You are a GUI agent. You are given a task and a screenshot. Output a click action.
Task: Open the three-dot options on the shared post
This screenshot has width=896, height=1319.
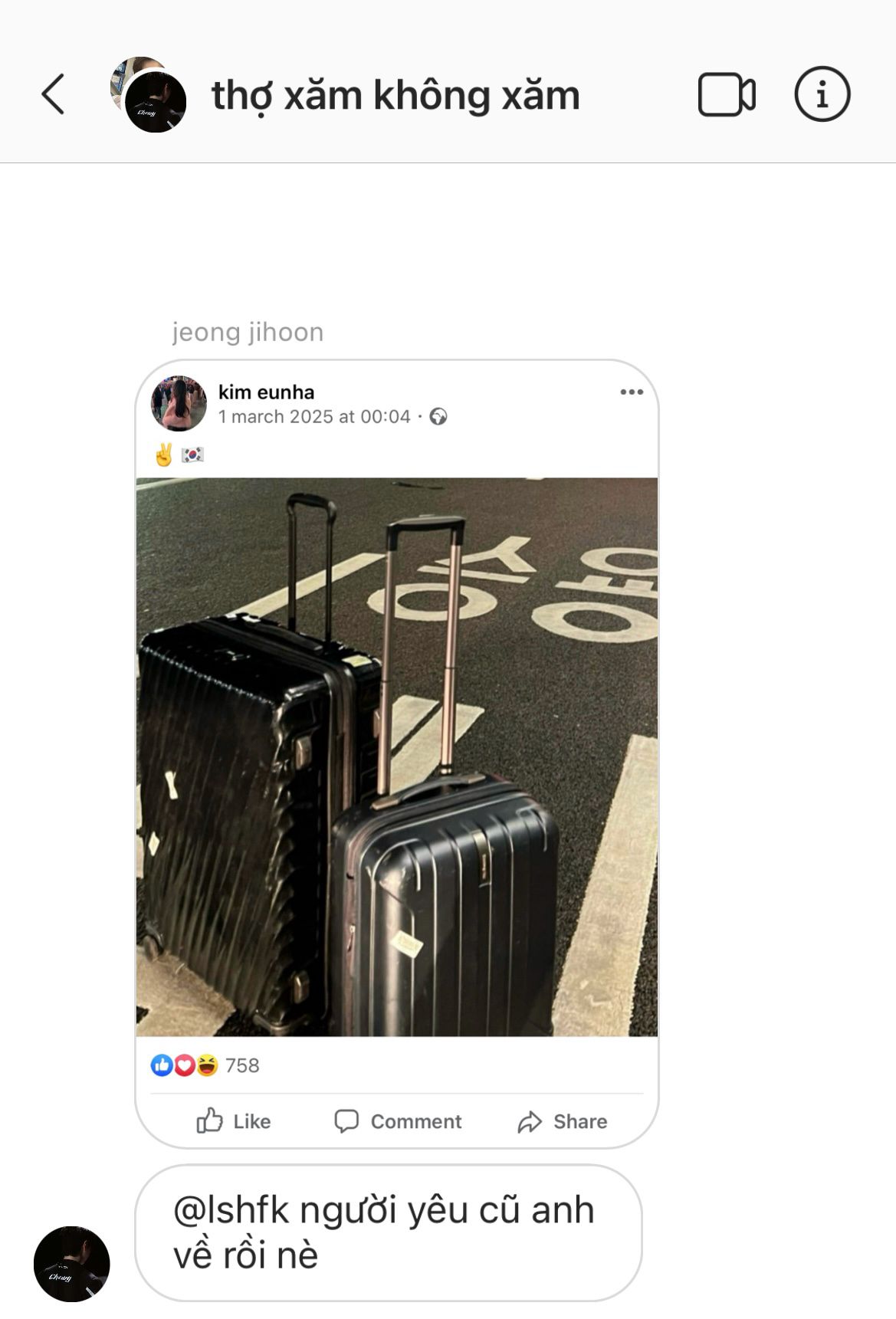(632, 392)
